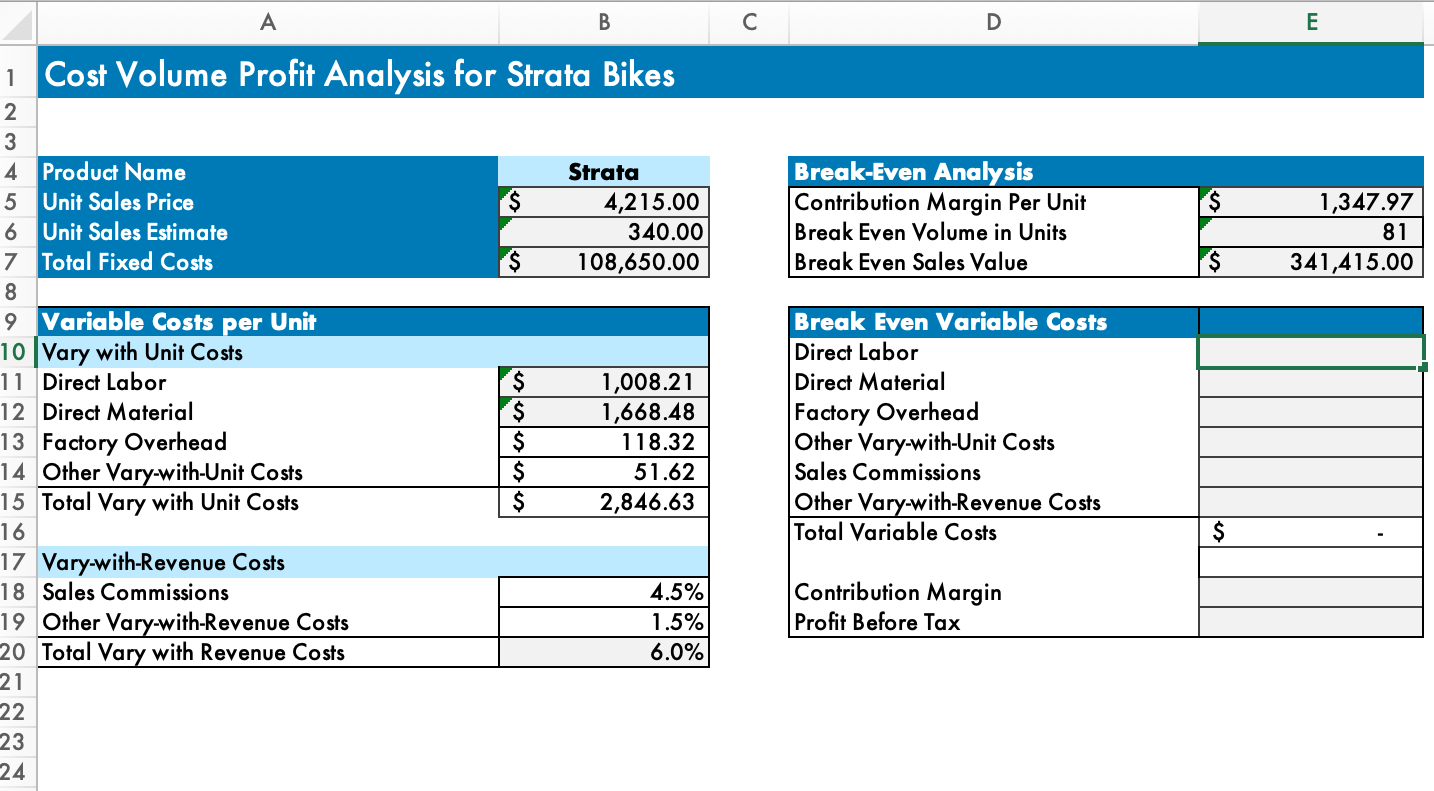Image resolution: width=1434 pixels, height=791 pixels.
Task: Select the Break-Even Analysis header
Action: coord(1106,172)
